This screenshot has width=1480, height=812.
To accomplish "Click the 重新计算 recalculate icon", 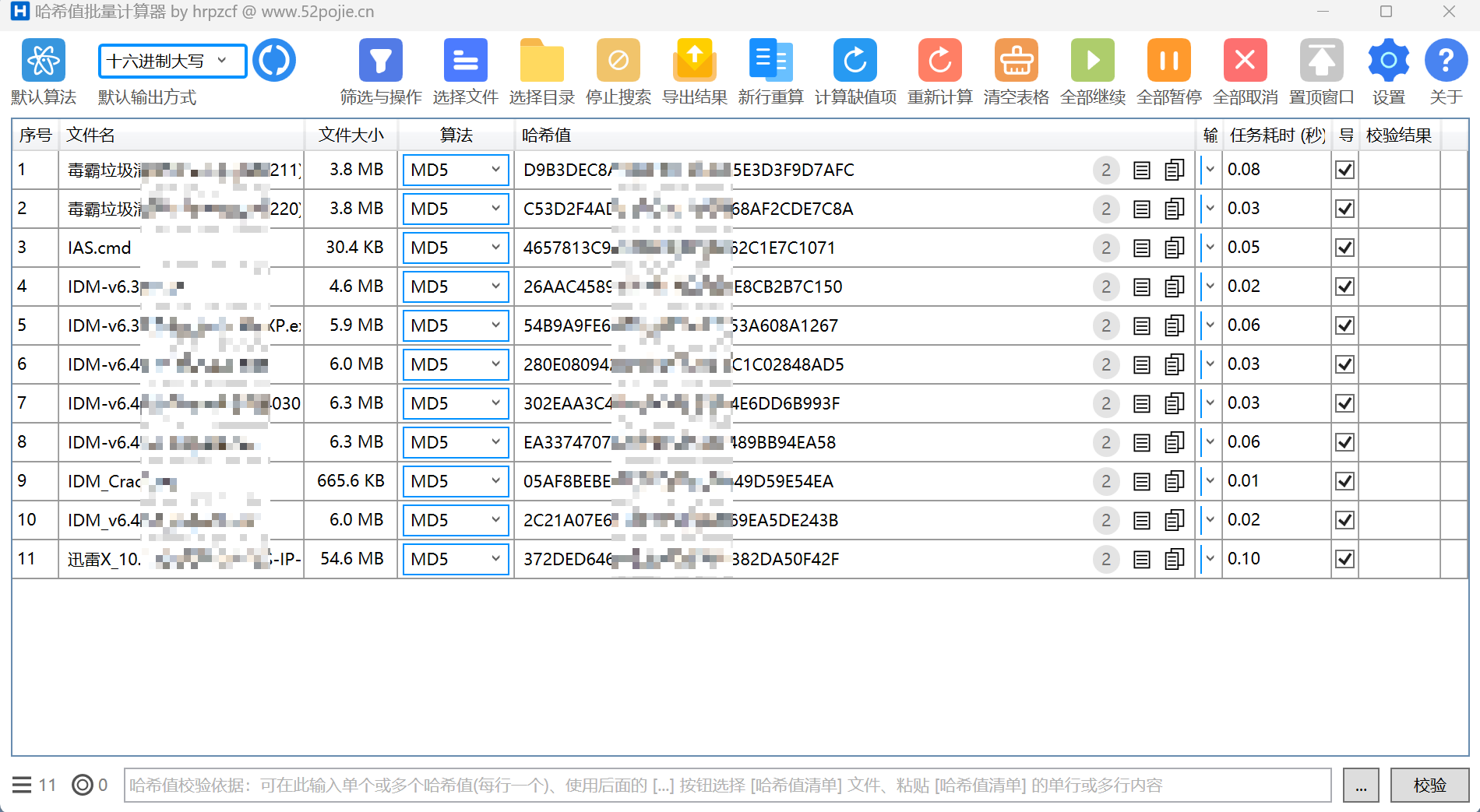I will 939,61.
